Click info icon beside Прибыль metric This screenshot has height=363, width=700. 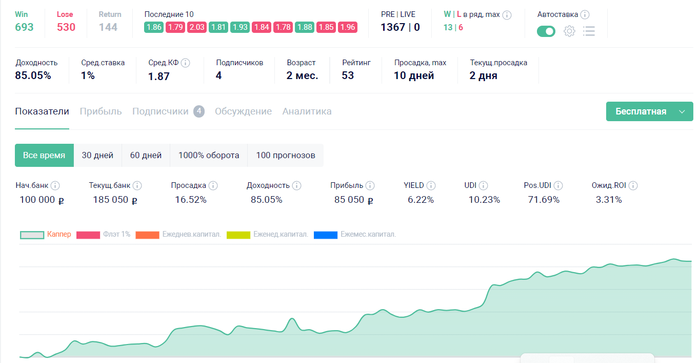pyautogui.click(x=370, y=185)
